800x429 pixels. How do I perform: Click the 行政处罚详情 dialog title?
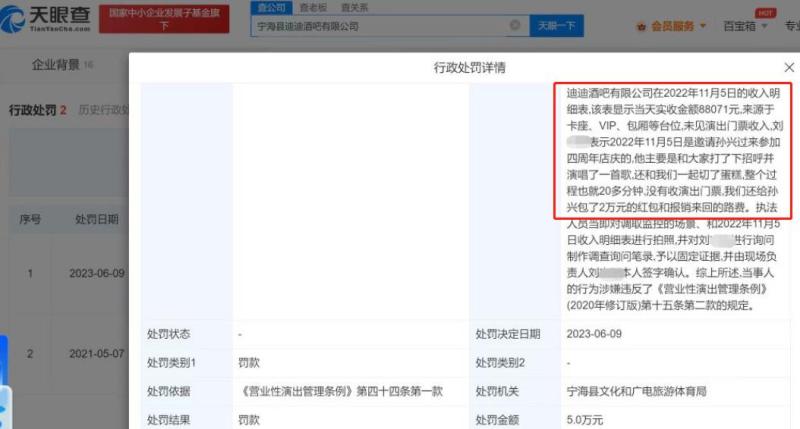tap(469, 68)
